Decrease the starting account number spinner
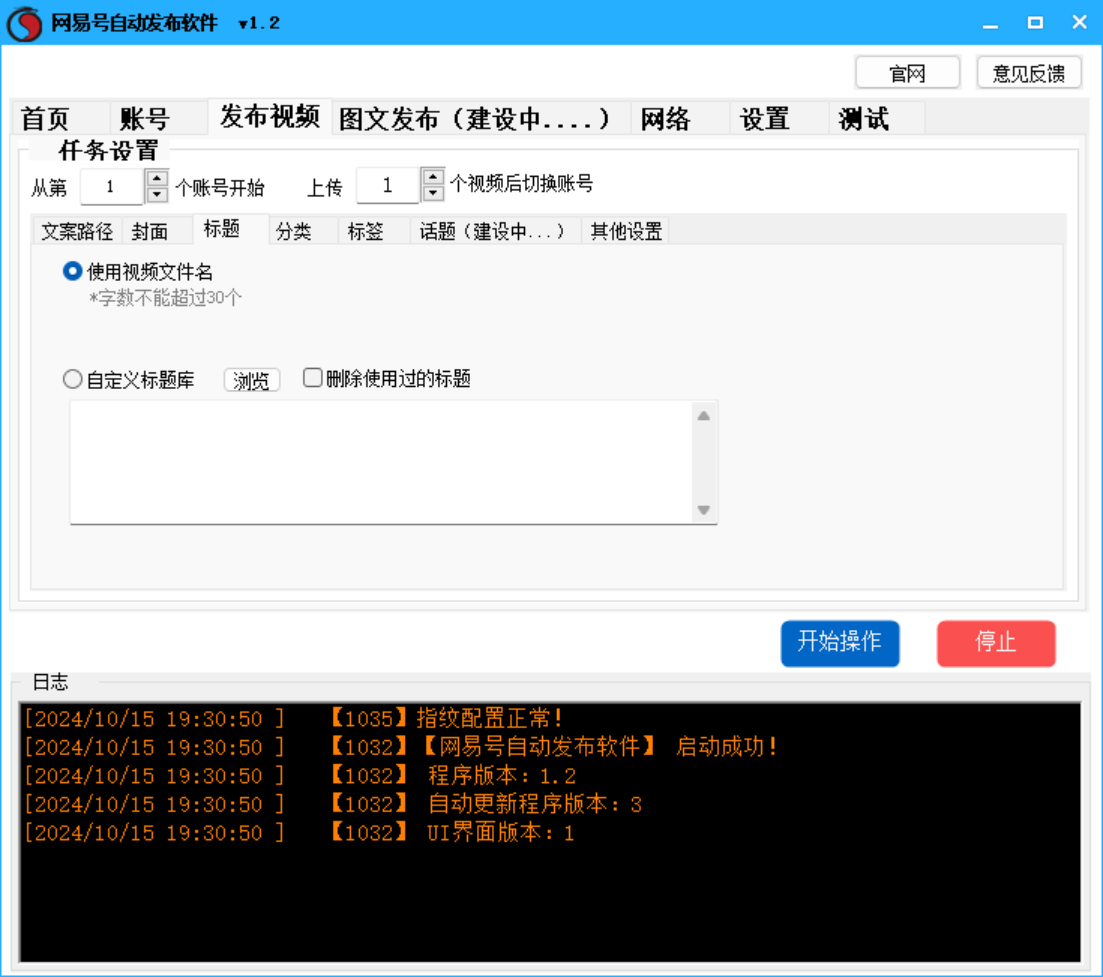The image size is (1103, 977). click(157, 195)
